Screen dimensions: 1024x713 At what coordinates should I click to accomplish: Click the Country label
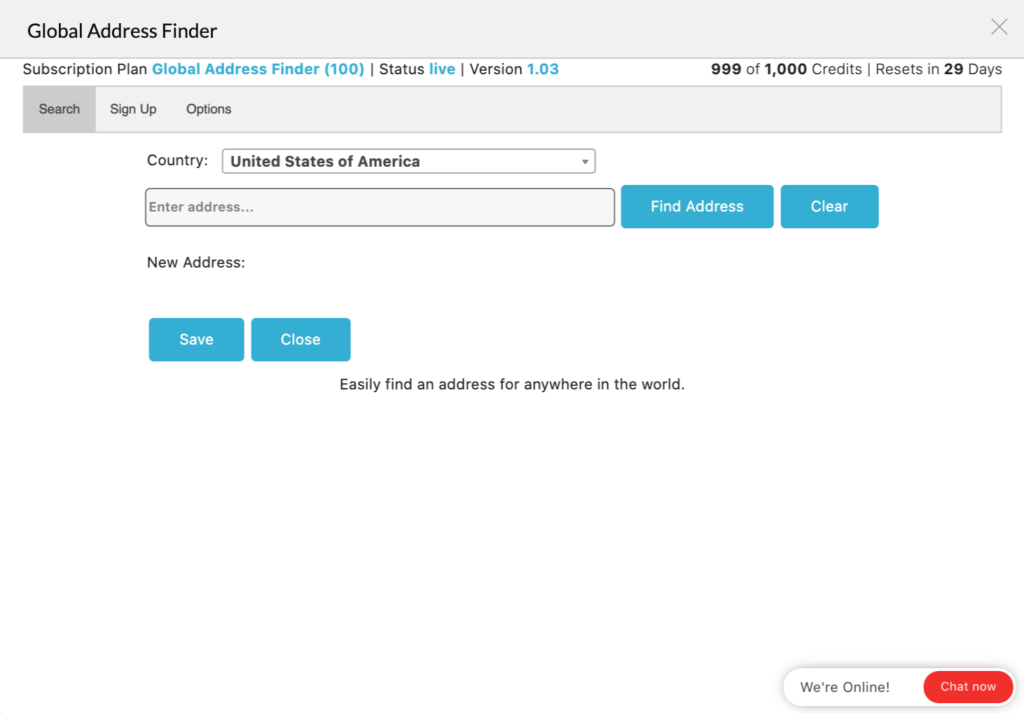tap(177, 161)
